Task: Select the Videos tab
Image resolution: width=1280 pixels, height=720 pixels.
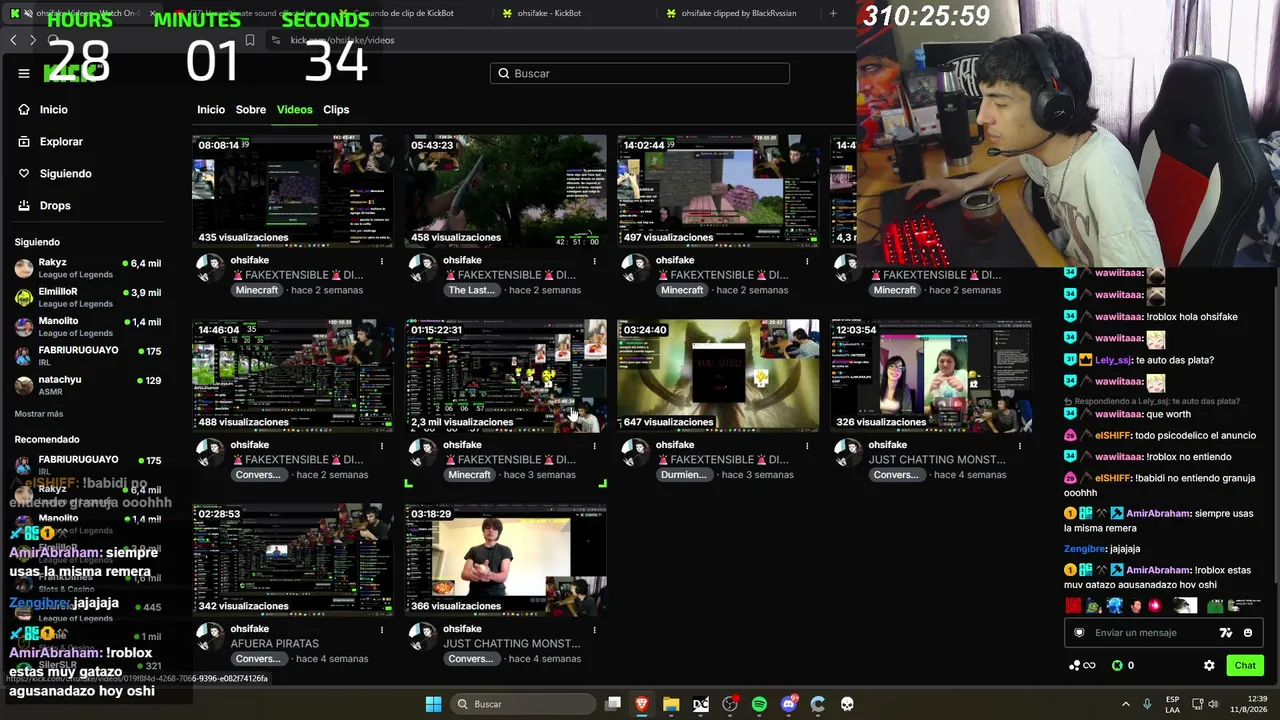Action: (295, 109)
